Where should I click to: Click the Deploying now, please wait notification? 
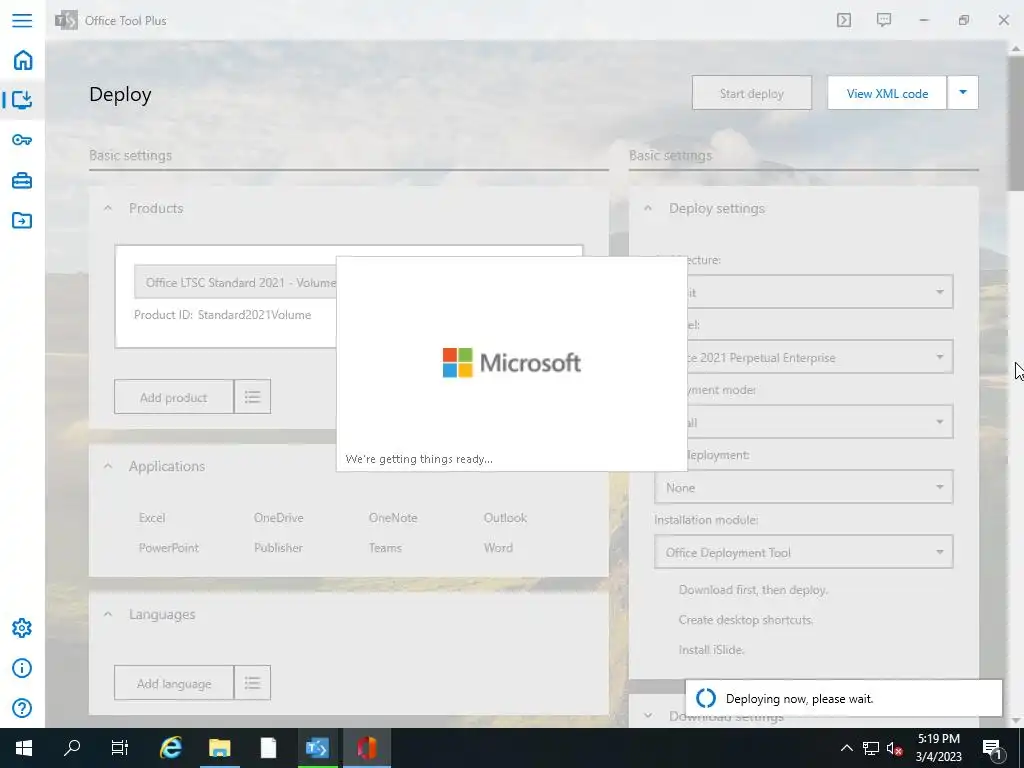point(844,698)
